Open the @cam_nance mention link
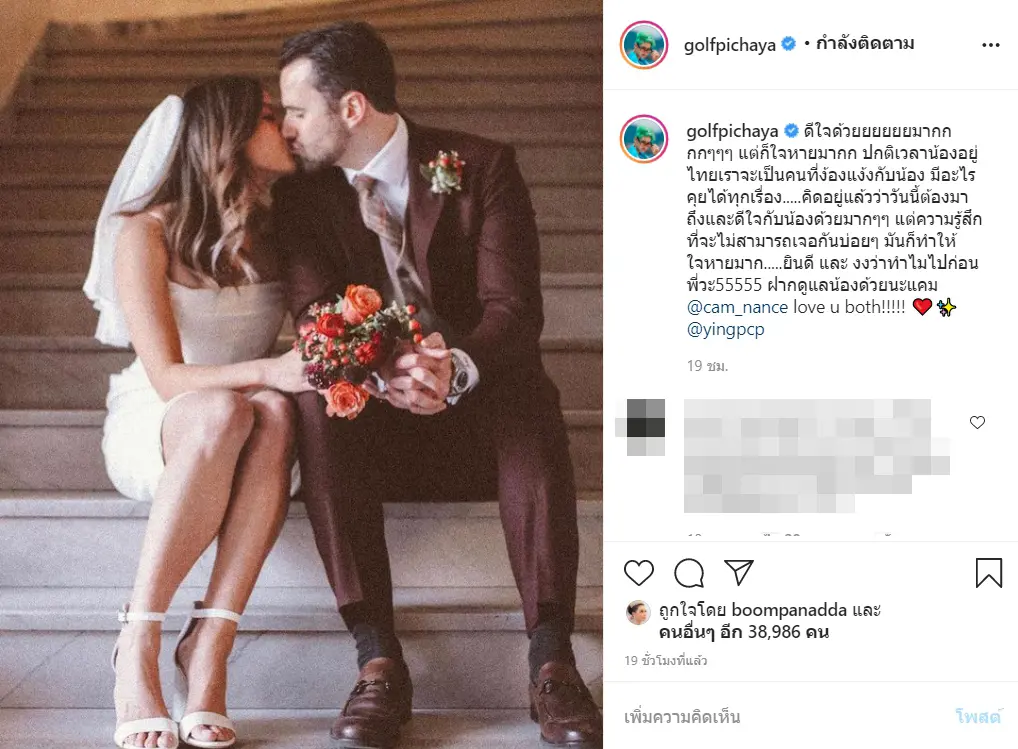Viewport: 1018px width, 749px height. tap(737, 307)
